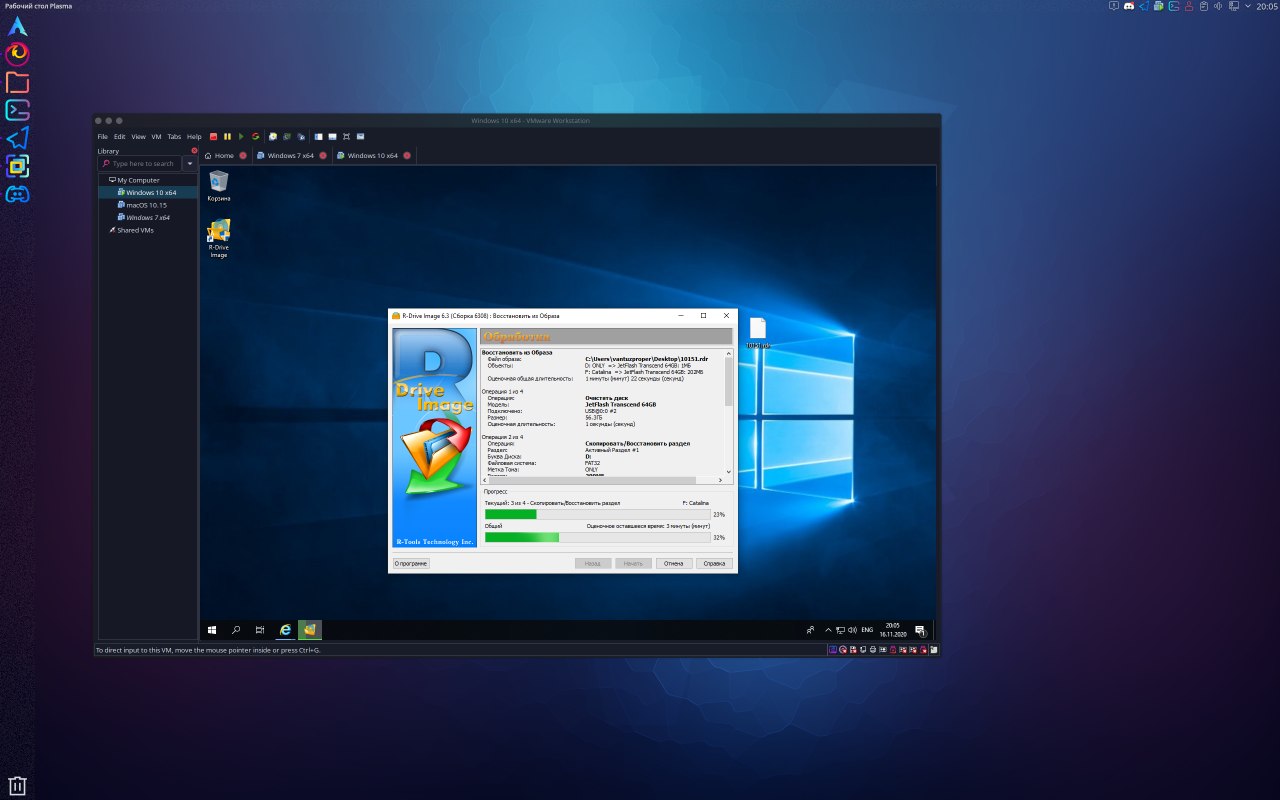This screenshot has width=1280, height=800.
Task: Click the Справка button
Action: 715,563
